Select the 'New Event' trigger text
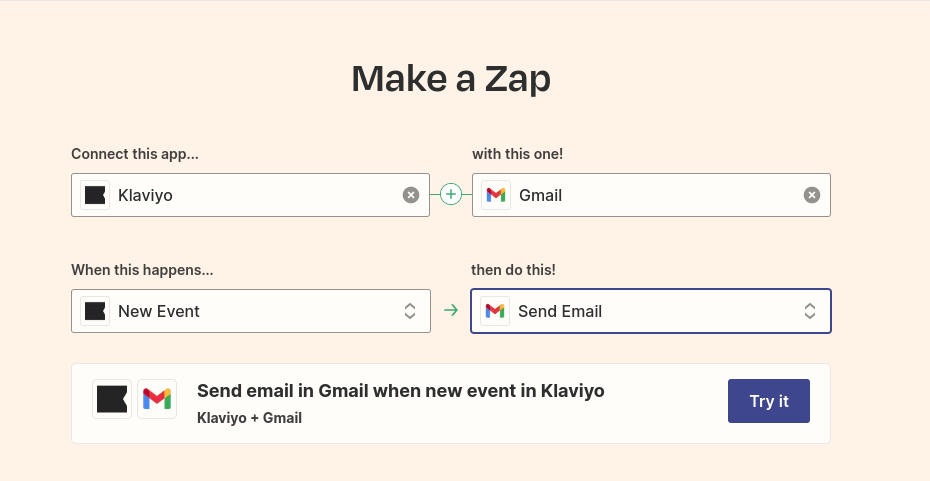The width and height of the screenshot is (930, 481). coord(159,311)
